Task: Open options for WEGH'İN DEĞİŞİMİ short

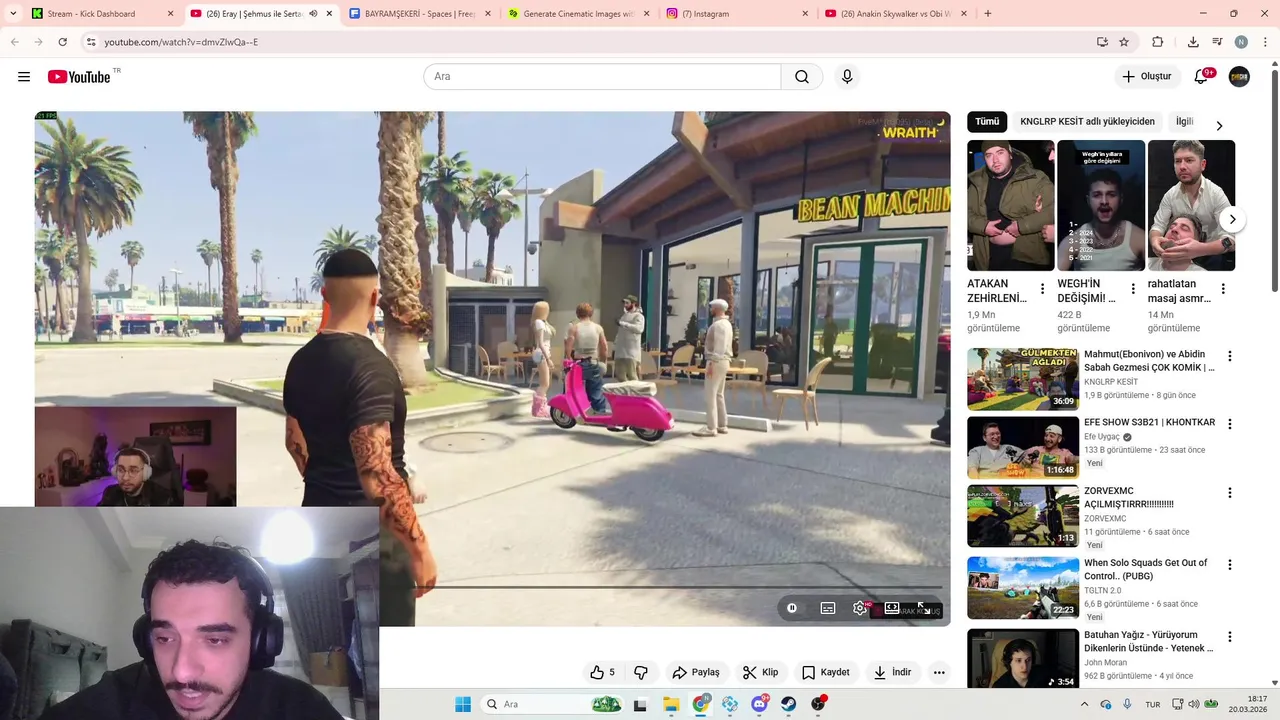Action: [1133, 289]
